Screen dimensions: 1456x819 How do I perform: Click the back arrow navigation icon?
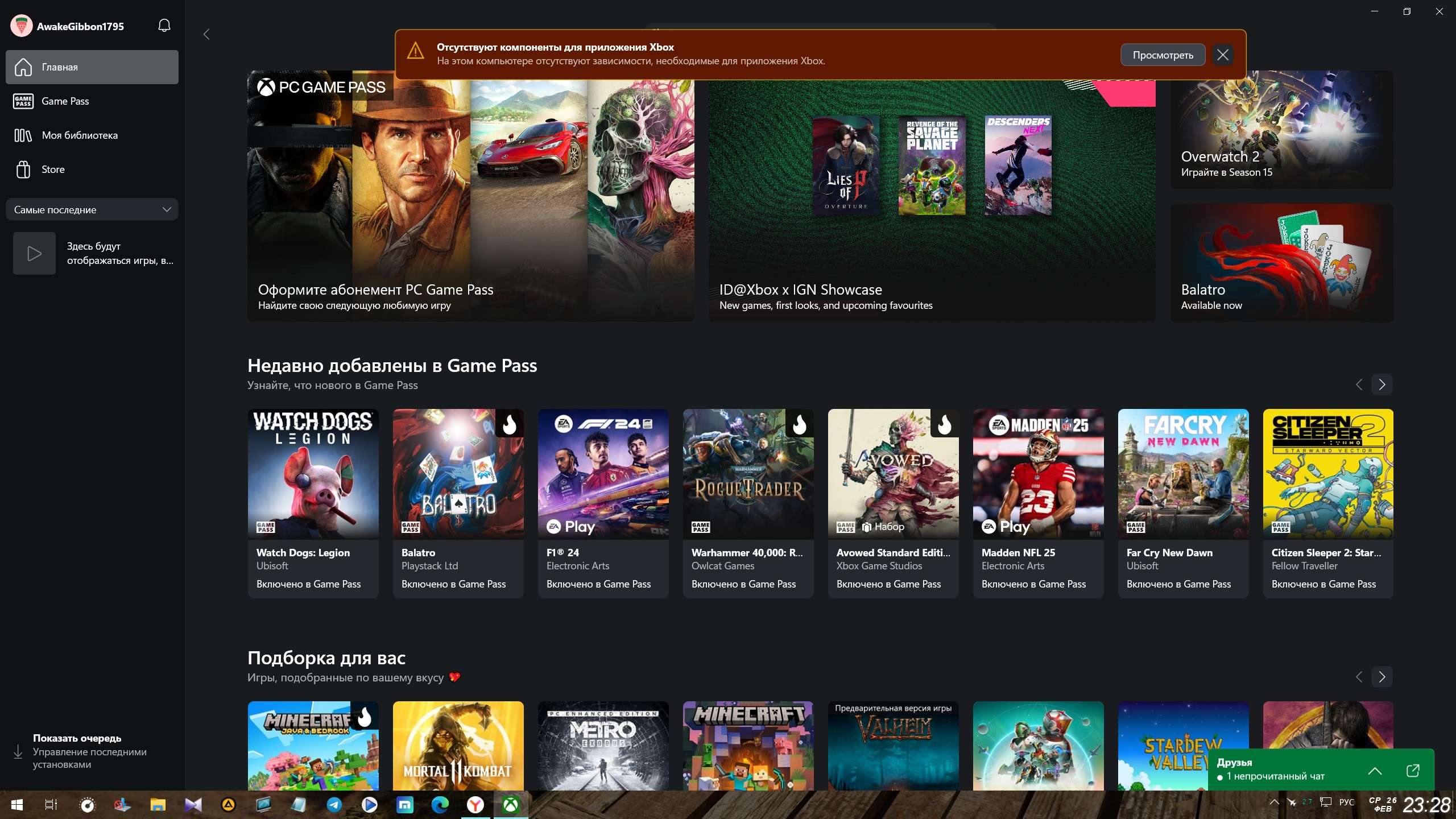click(x=206, y=35)
